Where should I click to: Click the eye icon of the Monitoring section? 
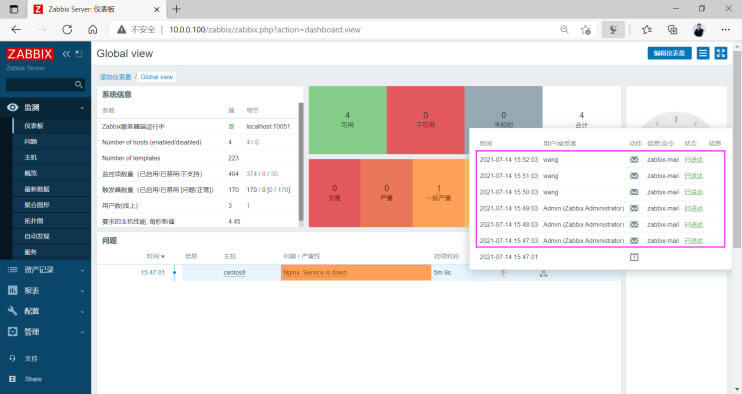click(x=13, y=107)
